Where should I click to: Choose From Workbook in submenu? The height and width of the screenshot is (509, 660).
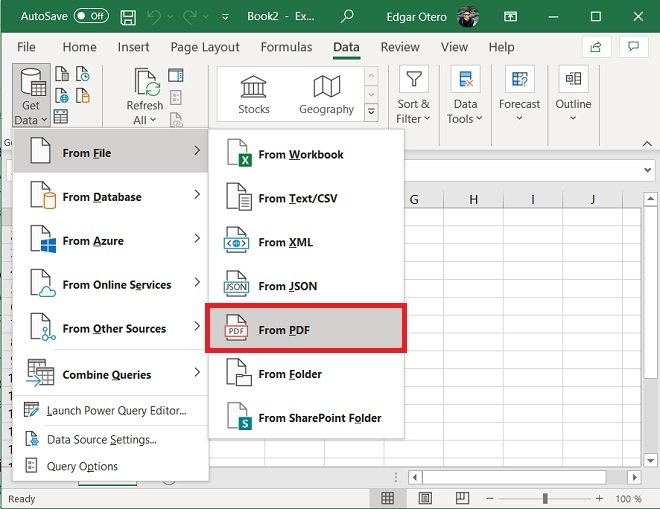pos(306,155)
